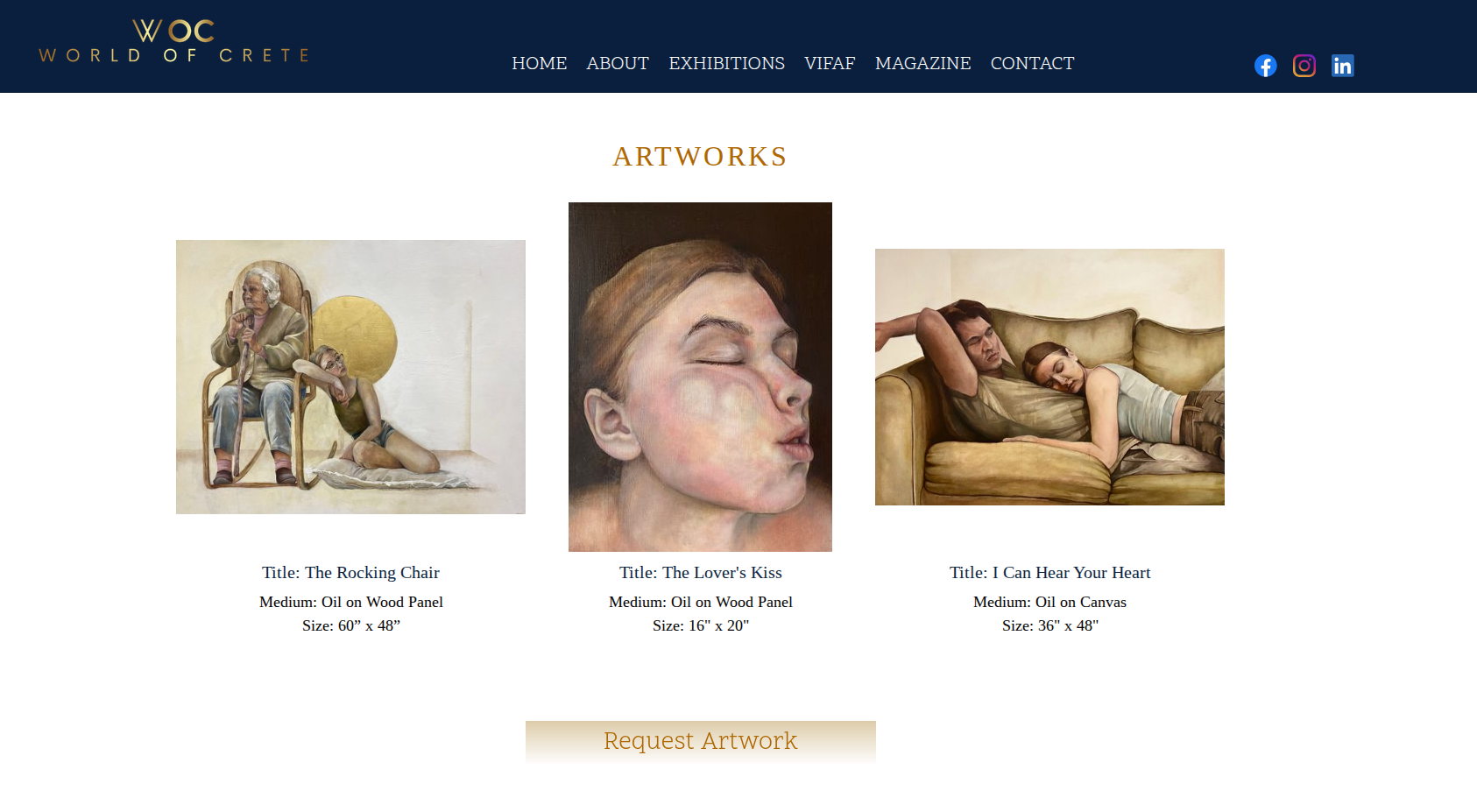Click the ARTWORKS section heading
Screen dimensions: 1477x812
click(700, 156)
